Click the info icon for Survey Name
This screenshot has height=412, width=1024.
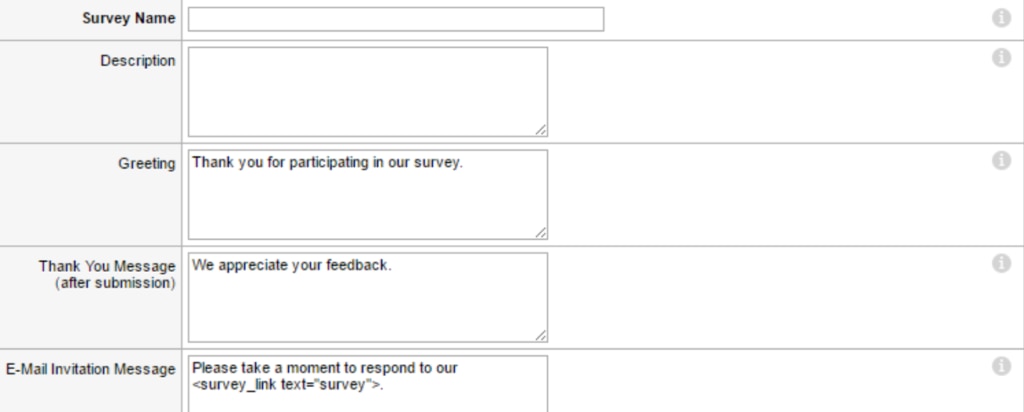click(x=1001, y=18)
